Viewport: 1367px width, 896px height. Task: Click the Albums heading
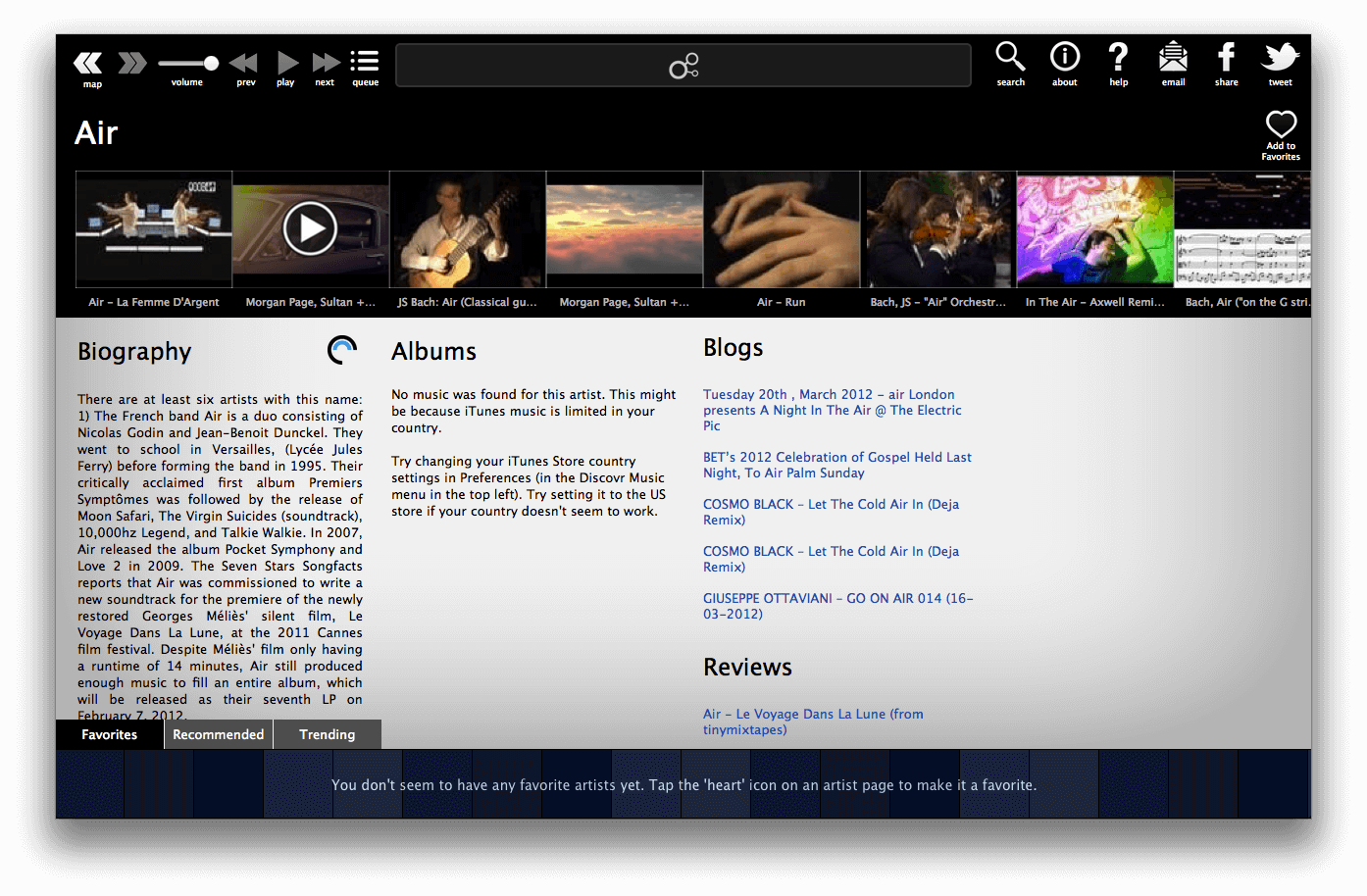pos(433,351)
